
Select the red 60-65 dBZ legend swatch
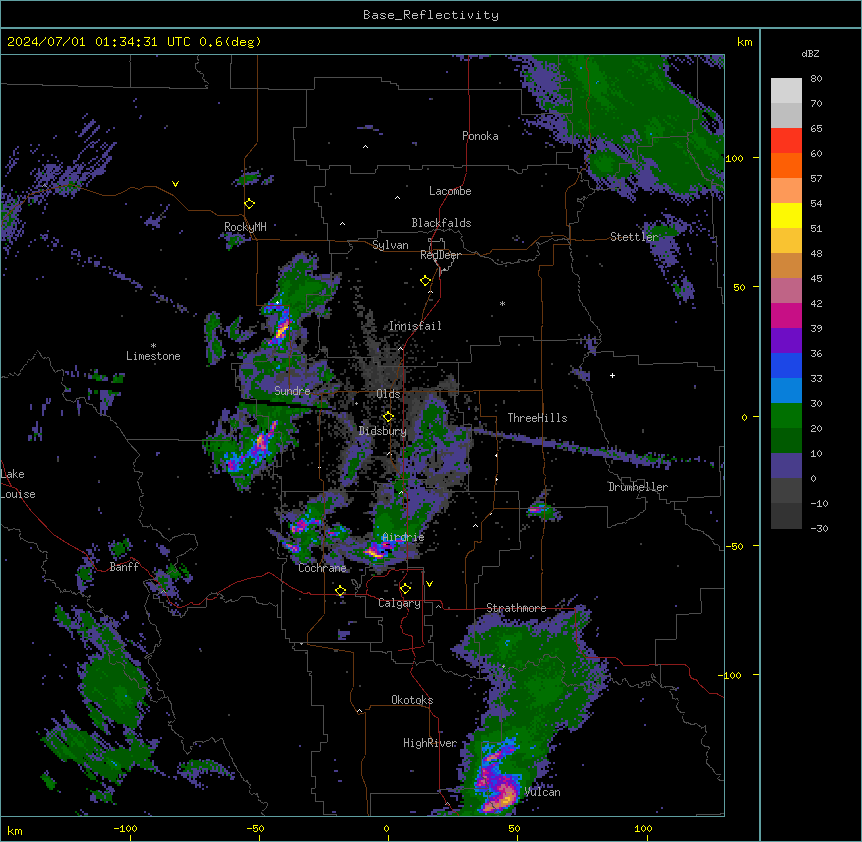[786, 141]
